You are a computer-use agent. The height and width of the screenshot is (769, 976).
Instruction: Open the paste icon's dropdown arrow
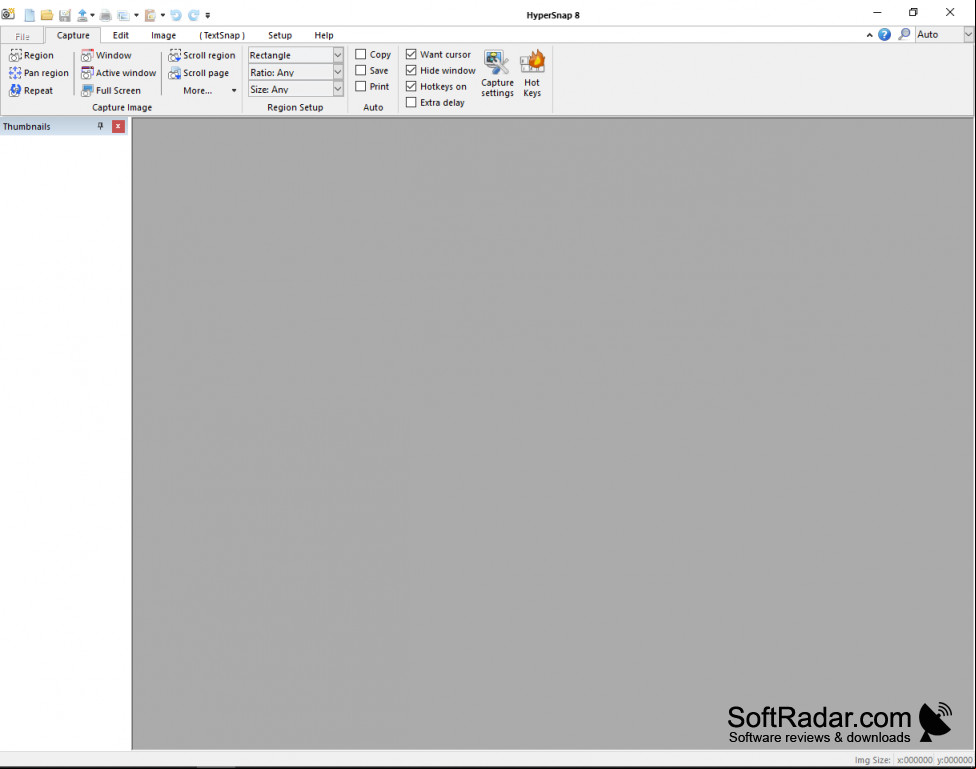[x=163, y=15]
